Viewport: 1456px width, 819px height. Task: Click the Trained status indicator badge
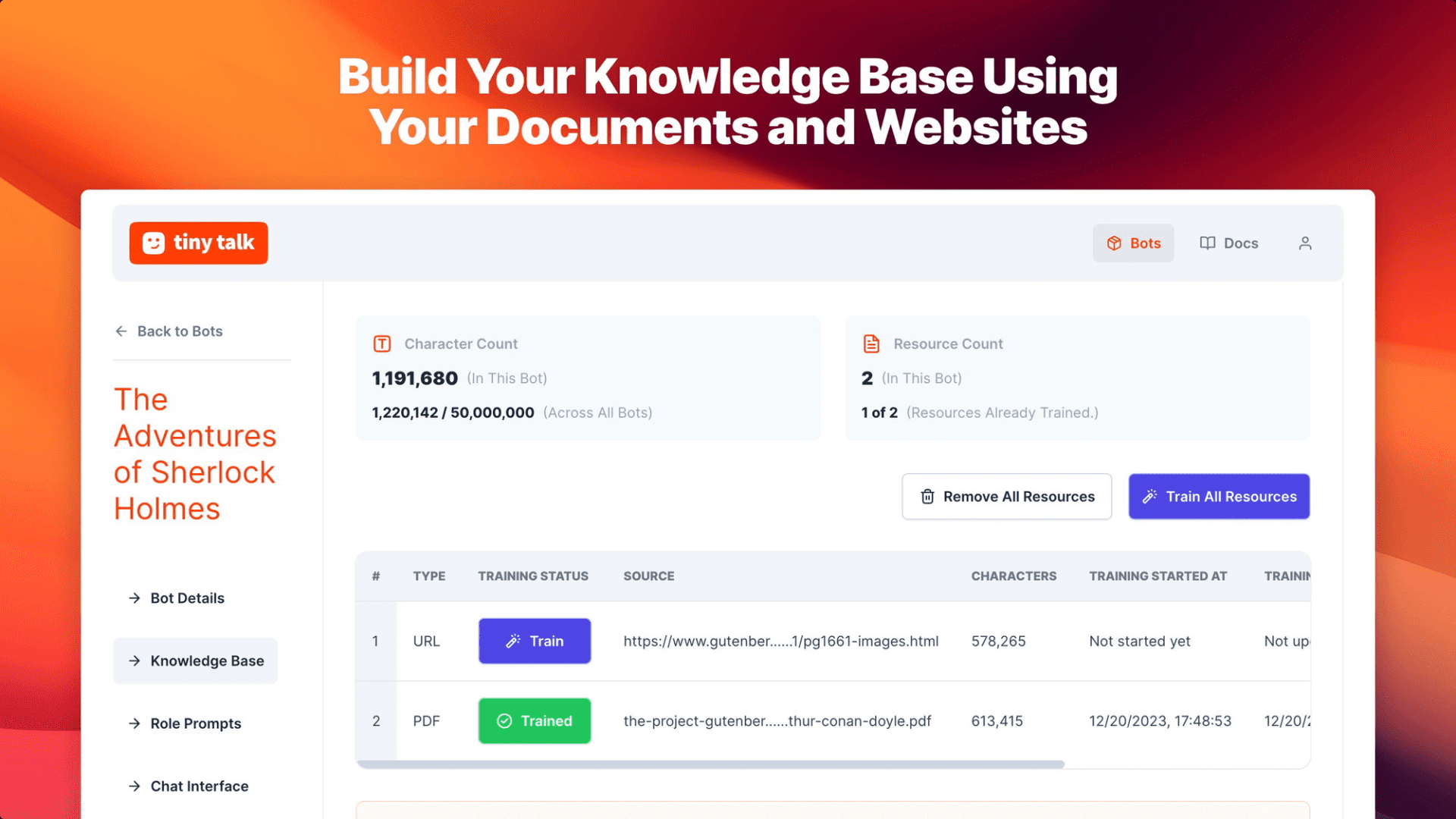click(534, 720)
